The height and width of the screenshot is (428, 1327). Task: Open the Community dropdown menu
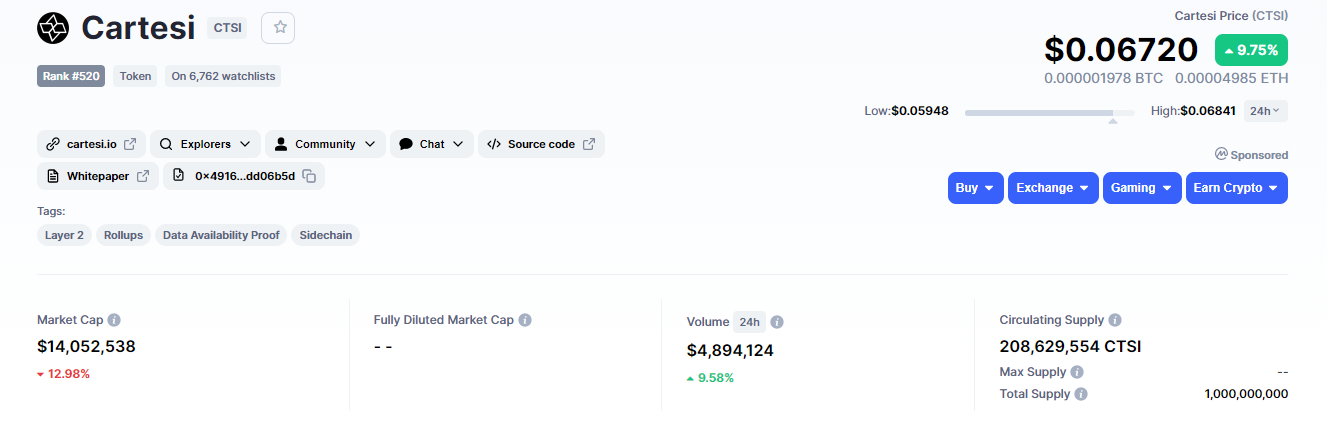point(325,144)
